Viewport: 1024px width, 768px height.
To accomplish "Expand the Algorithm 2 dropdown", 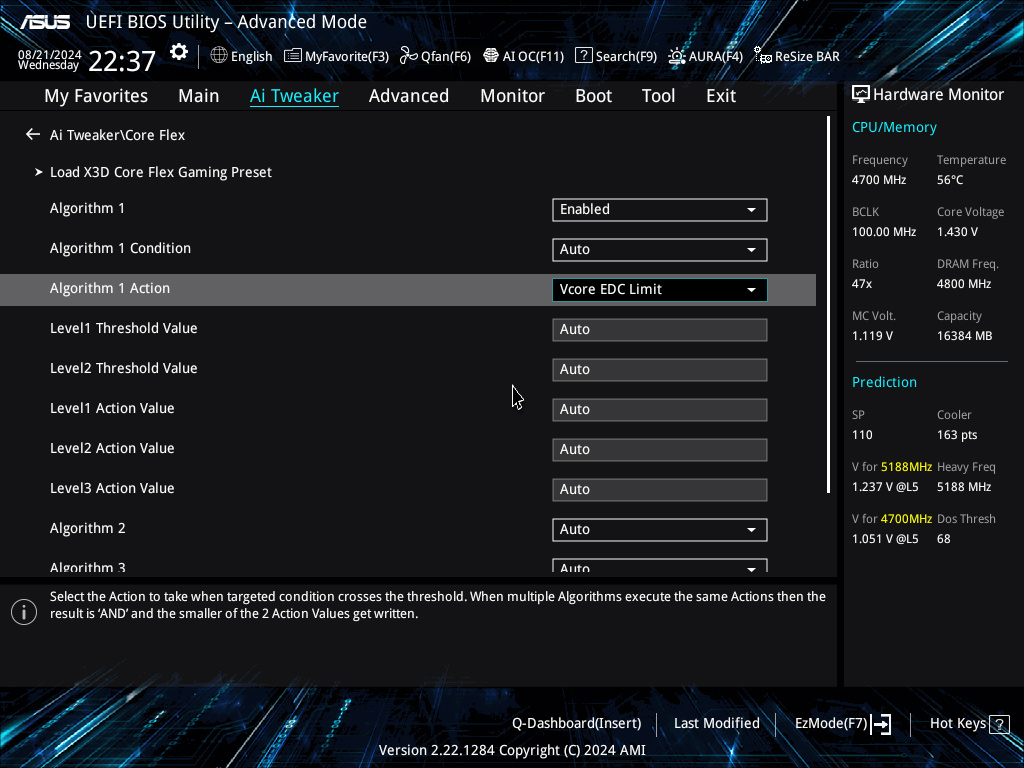I will 659,529.
